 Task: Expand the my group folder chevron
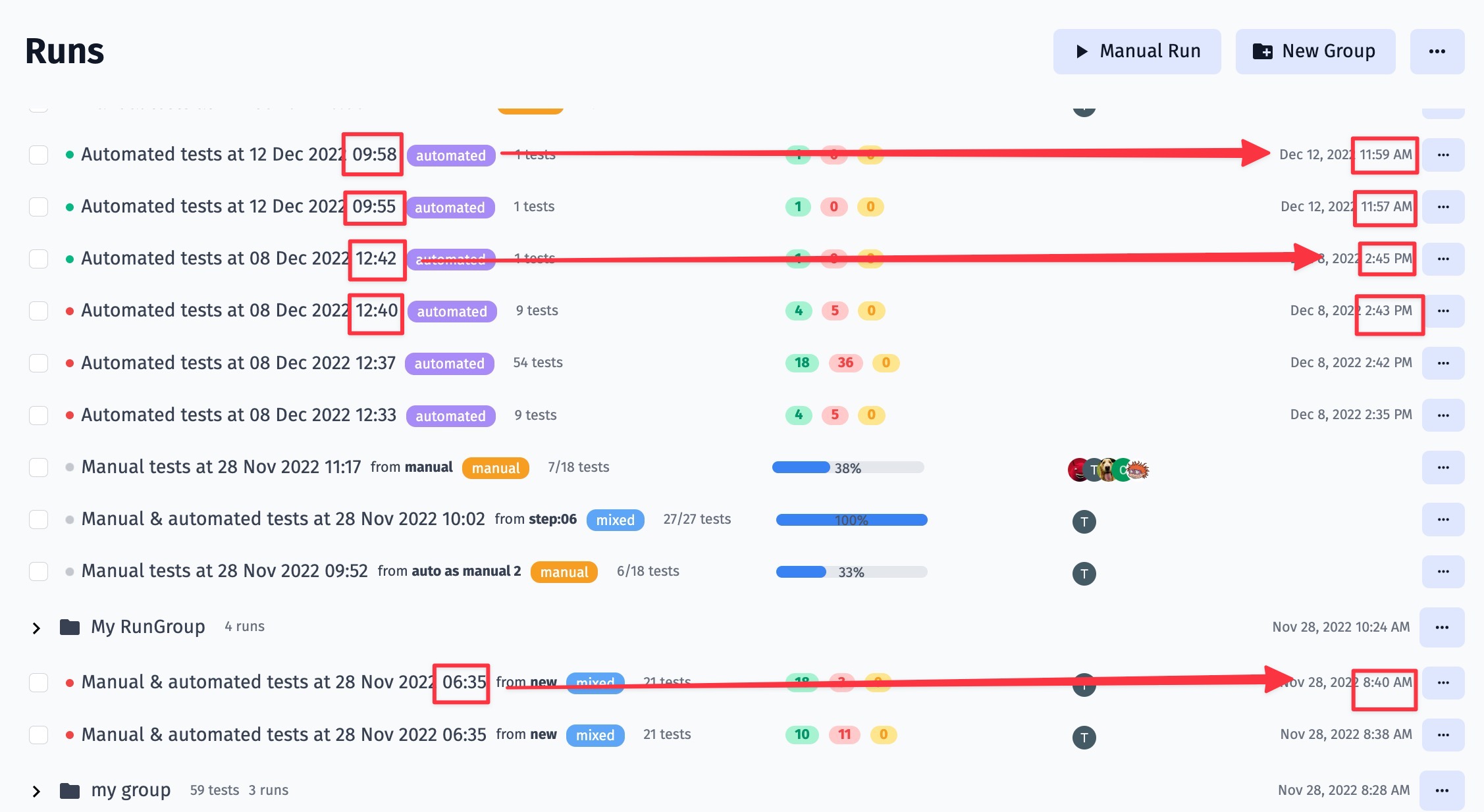click(x=37, y=791)
